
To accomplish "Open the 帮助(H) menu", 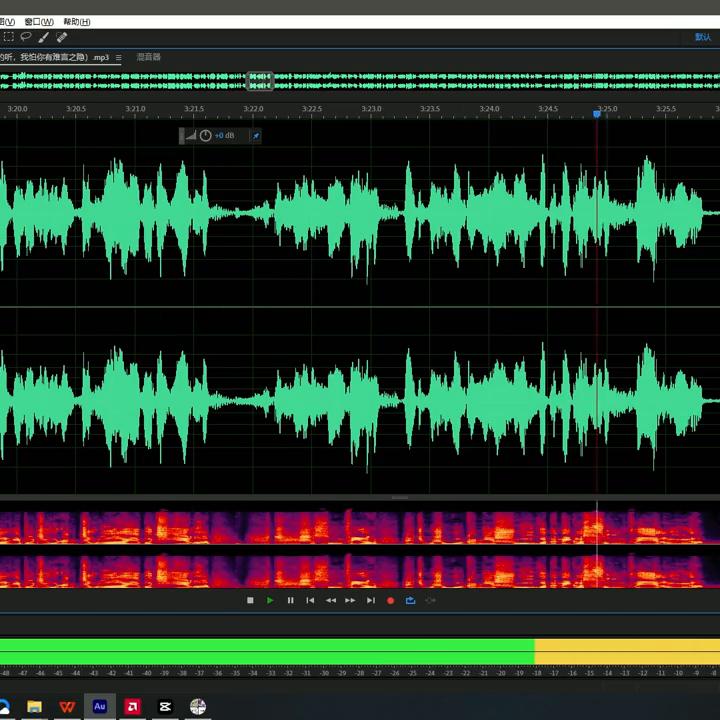I will point(76,21).
